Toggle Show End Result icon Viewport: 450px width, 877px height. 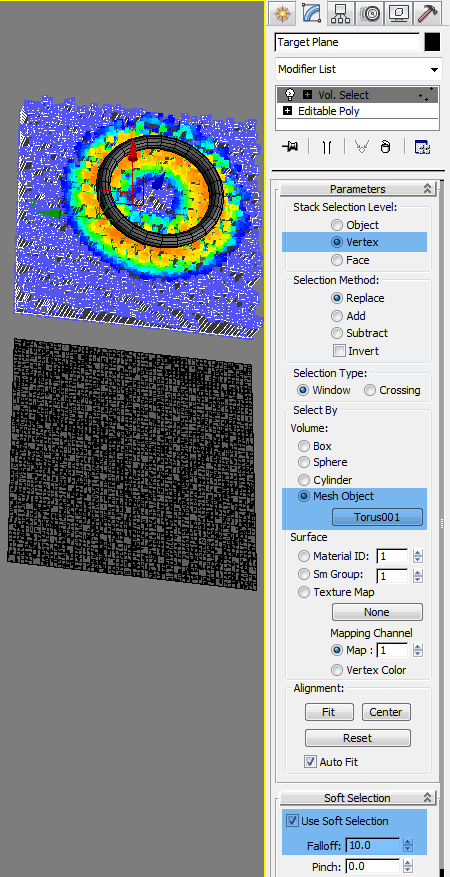pyautogui.click(x=327, y=147)
